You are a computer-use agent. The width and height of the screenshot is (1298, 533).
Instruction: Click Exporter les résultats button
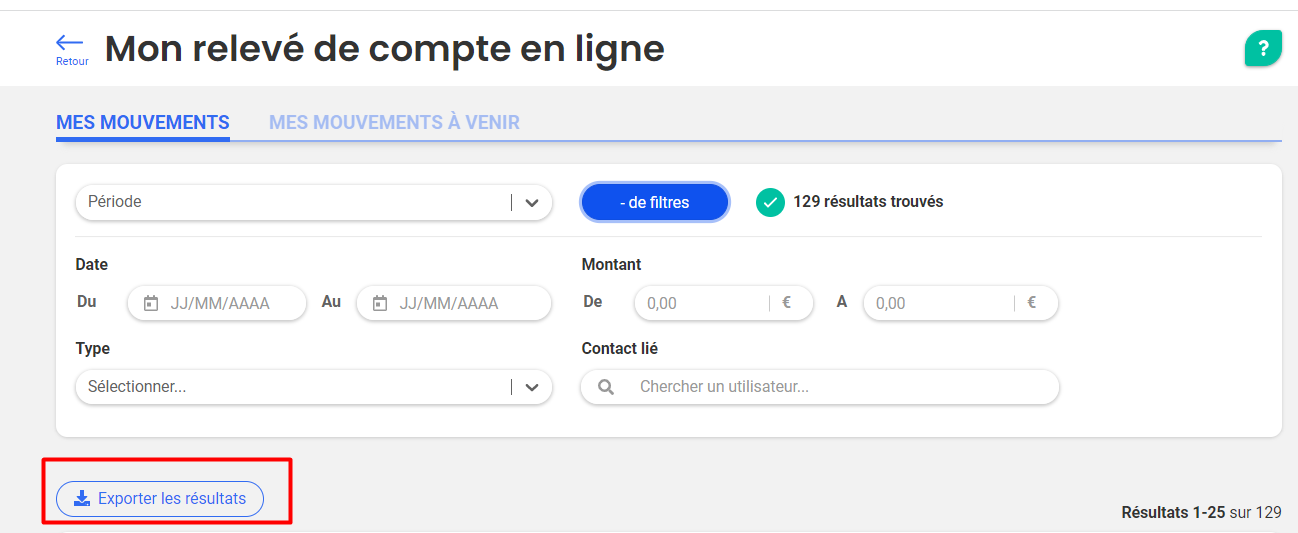click(160, 498)
